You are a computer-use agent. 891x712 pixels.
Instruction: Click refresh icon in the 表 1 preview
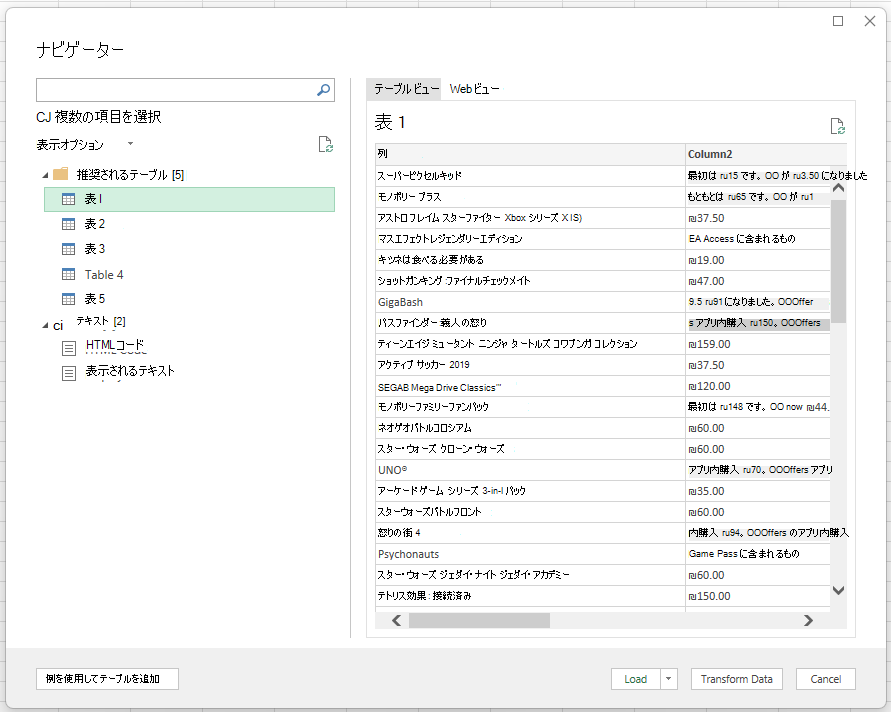point(837,126)
